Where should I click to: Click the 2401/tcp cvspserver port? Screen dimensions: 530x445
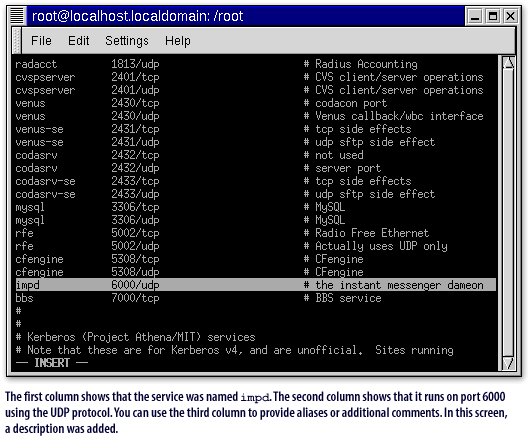coord(135,77)
